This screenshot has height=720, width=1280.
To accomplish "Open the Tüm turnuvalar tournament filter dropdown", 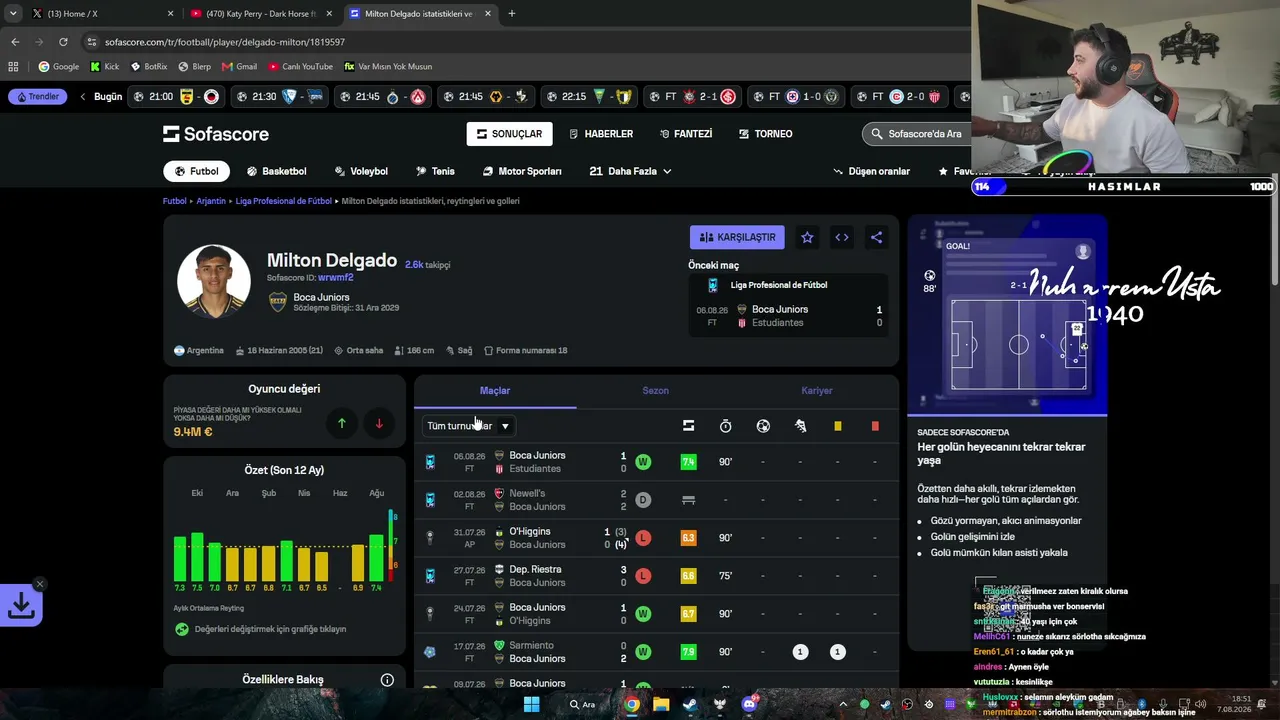I will 469,426.
